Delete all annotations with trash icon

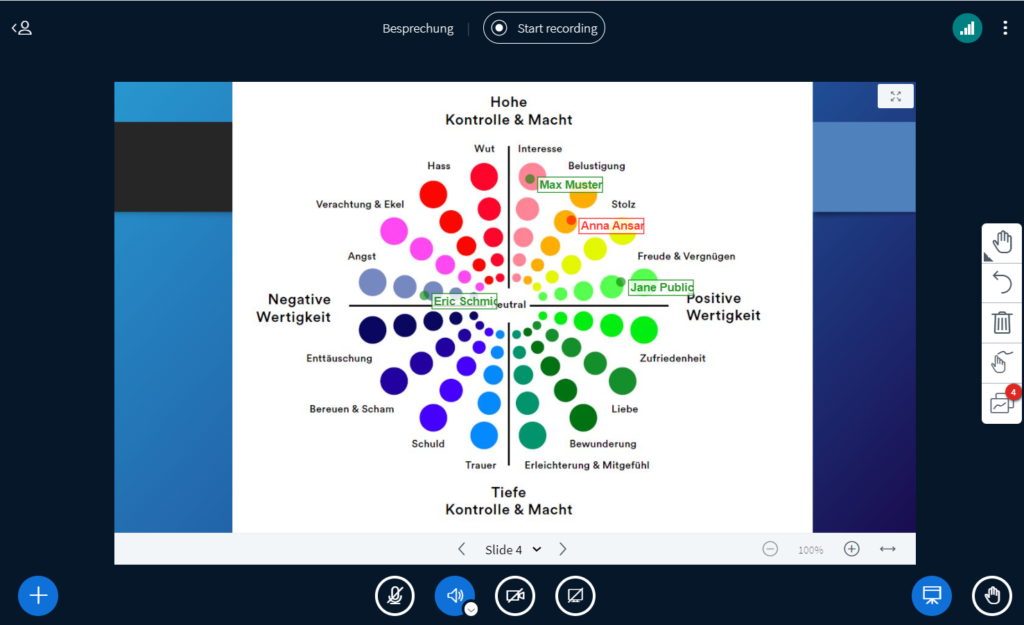tap(1002, 322)
